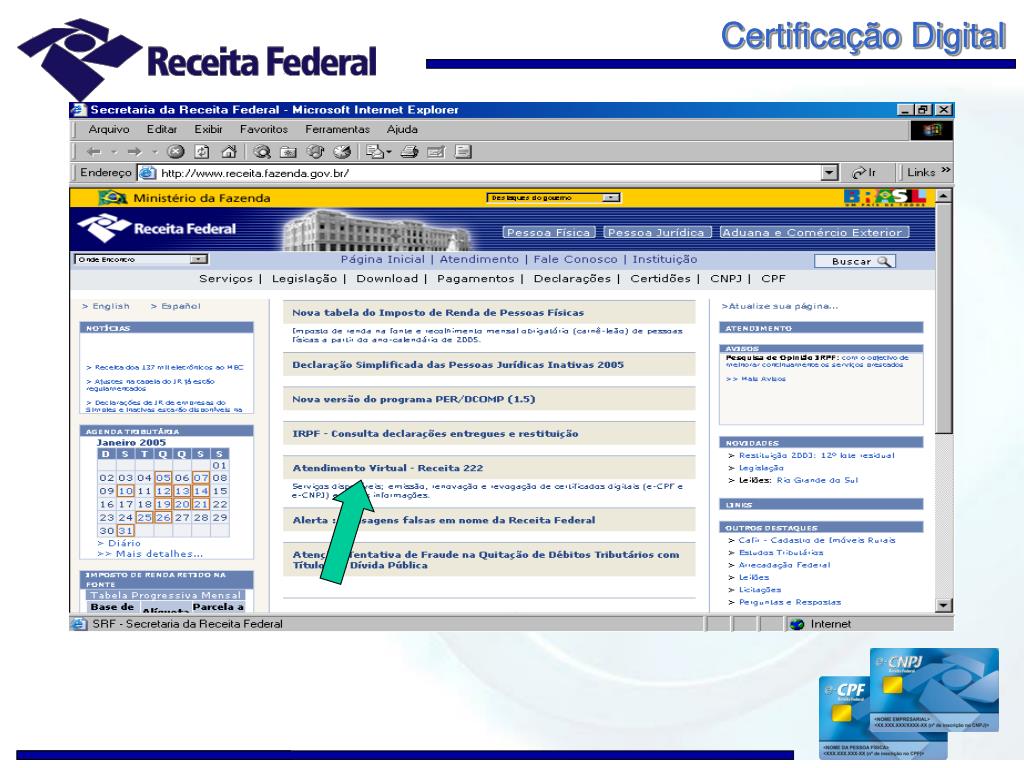Screen dimensions: 1024x768
Task: Print page with printer icon
Action: 409,152
